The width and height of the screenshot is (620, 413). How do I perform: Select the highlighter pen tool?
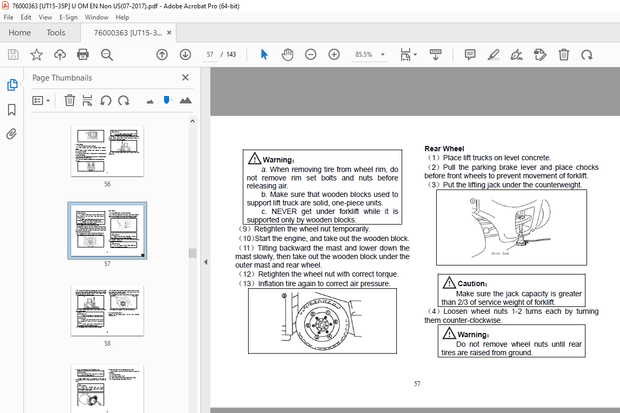tap(493, 55)
